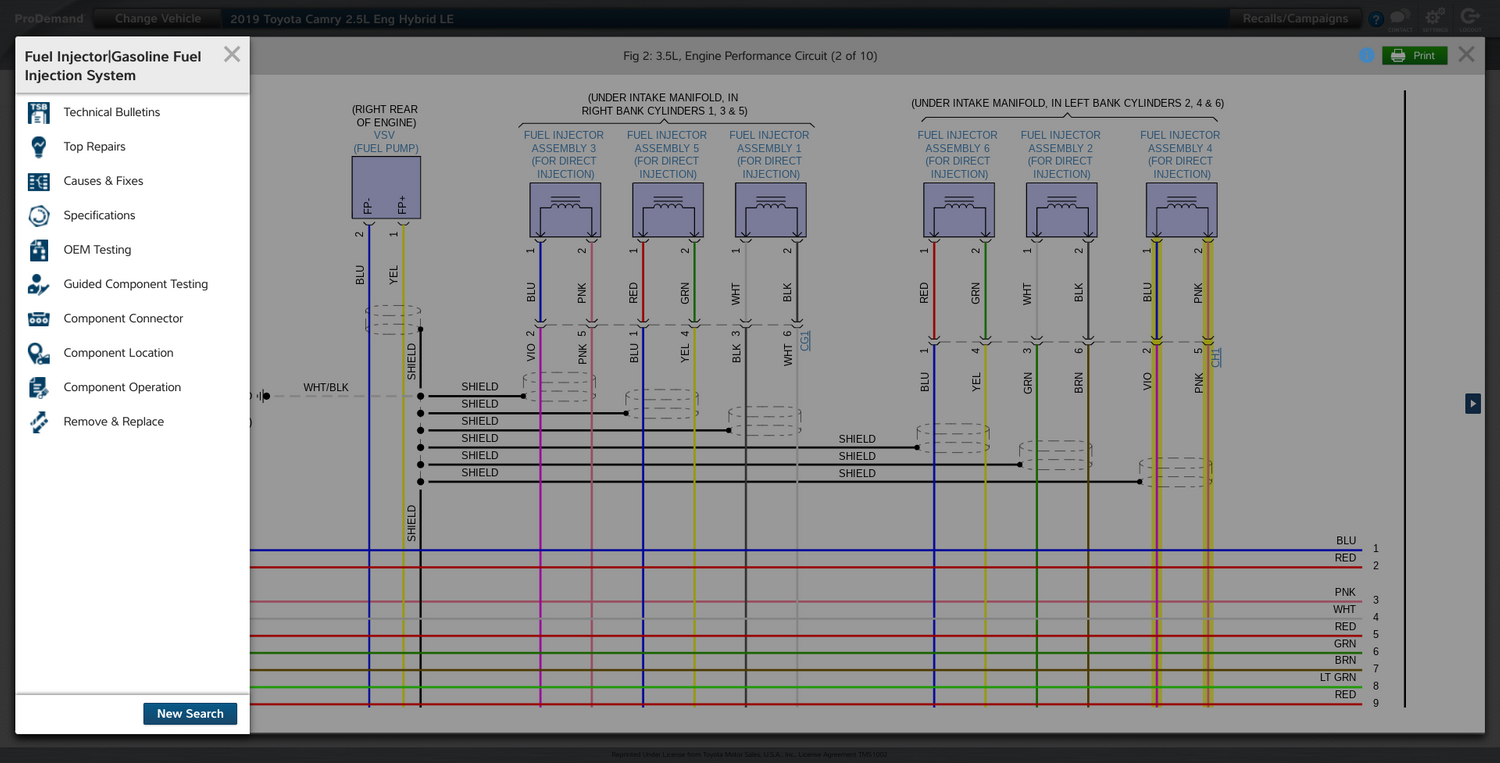Screen dimensions: 1500x763
Task: Follow the CH1 connector link
Action: (1217, 357)
